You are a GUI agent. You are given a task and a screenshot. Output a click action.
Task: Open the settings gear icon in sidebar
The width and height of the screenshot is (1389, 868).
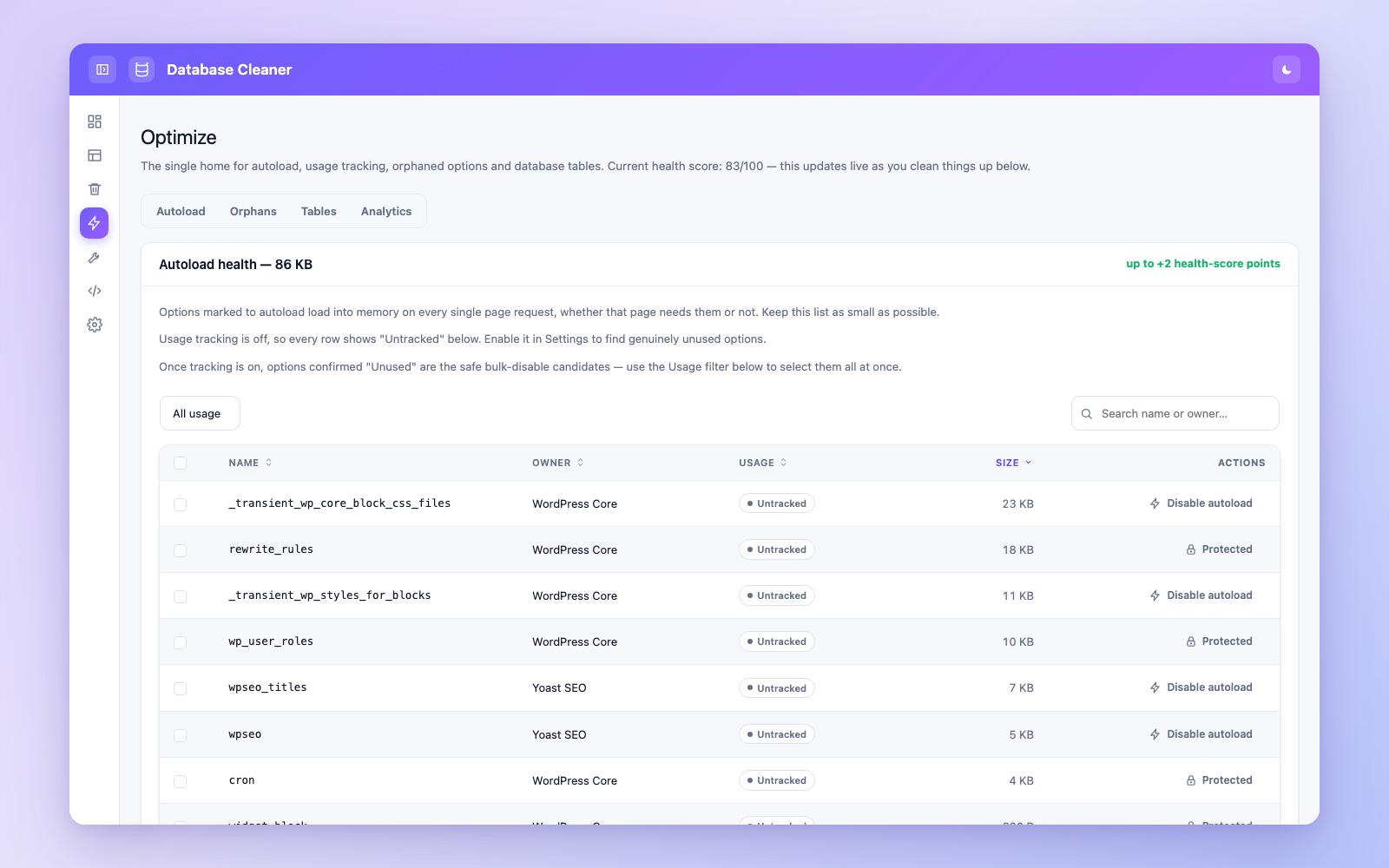click(x=95, y=325)
